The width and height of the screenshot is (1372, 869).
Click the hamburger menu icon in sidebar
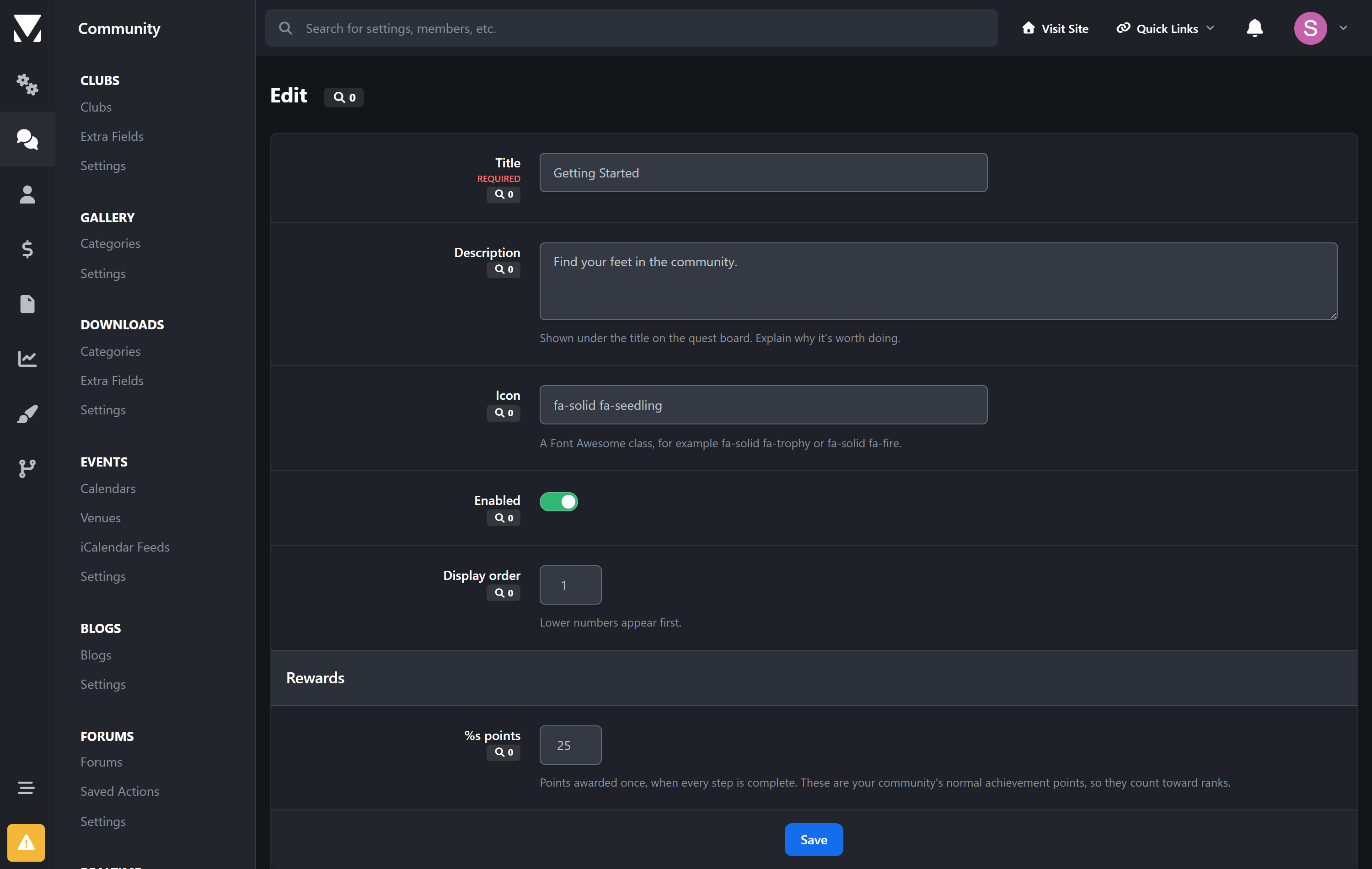pyautogui.click(x=26, y=788)
